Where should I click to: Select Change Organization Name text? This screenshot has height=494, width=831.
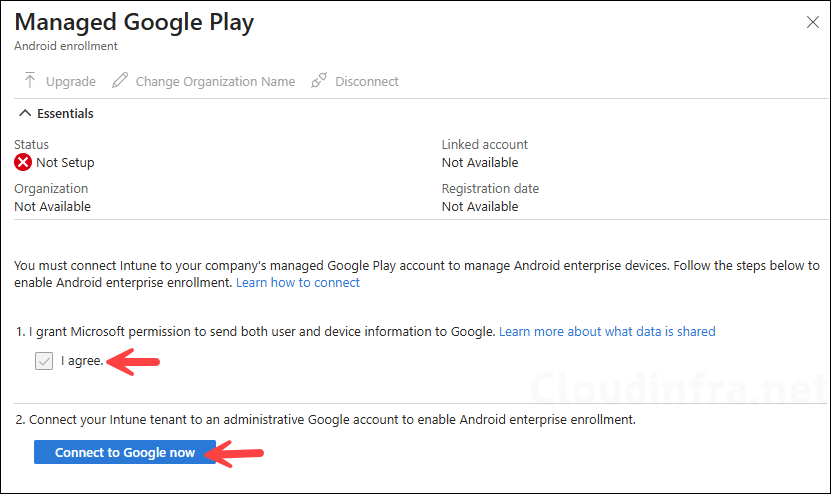pyautogui.click(x=215, y=82)
